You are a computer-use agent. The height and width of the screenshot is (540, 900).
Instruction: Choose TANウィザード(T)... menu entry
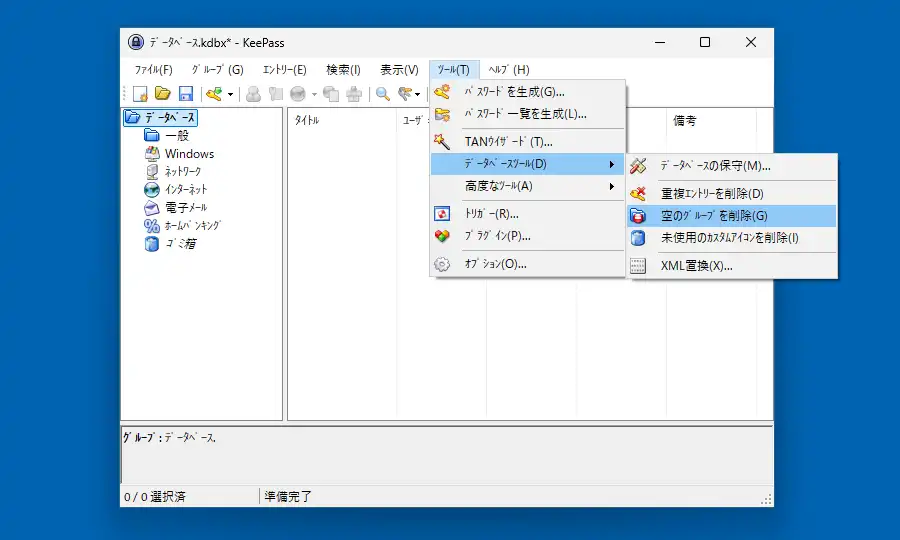[527, 142]
